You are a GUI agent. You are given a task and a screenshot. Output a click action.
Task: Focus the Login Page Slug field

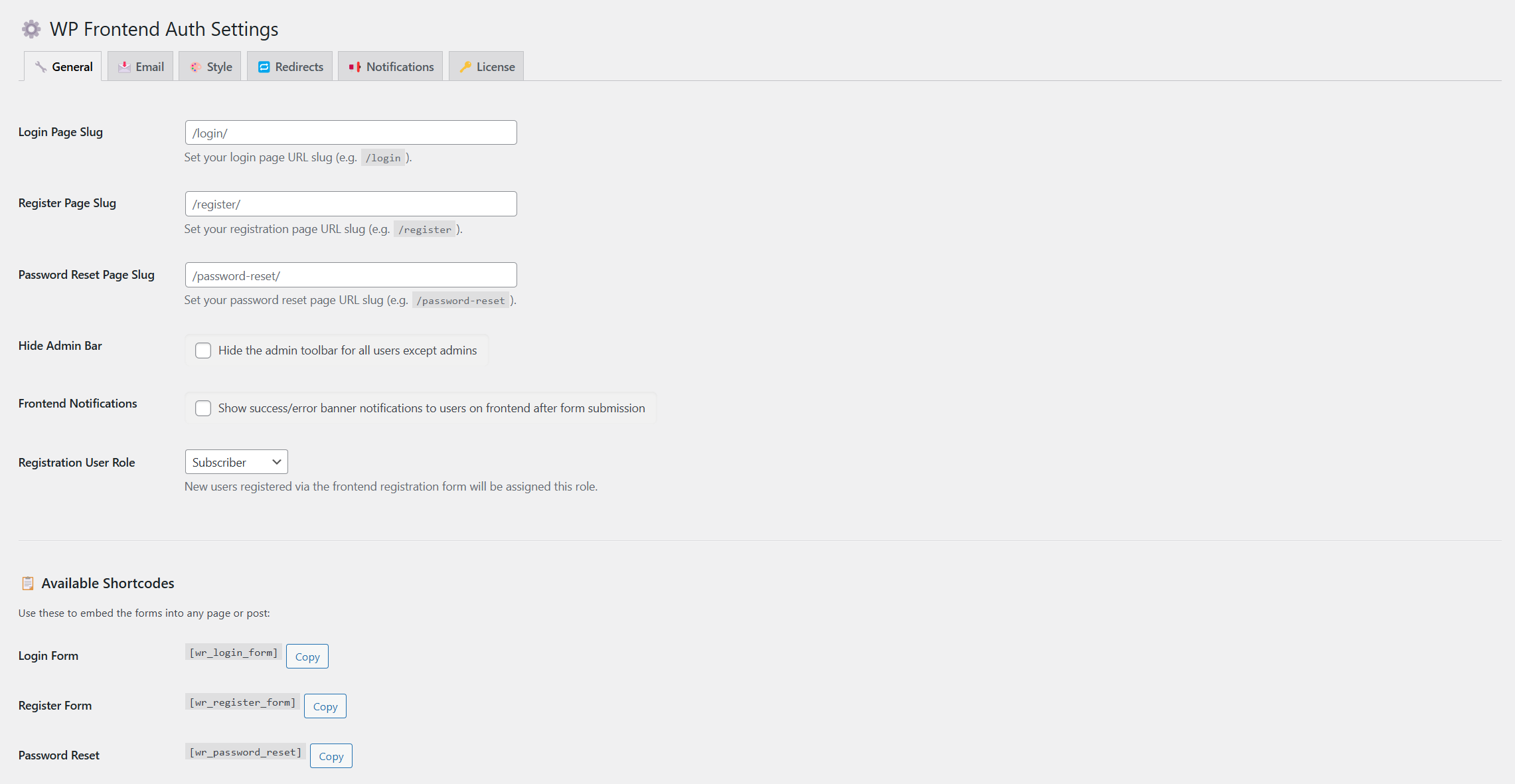click(x=351, y=133)
